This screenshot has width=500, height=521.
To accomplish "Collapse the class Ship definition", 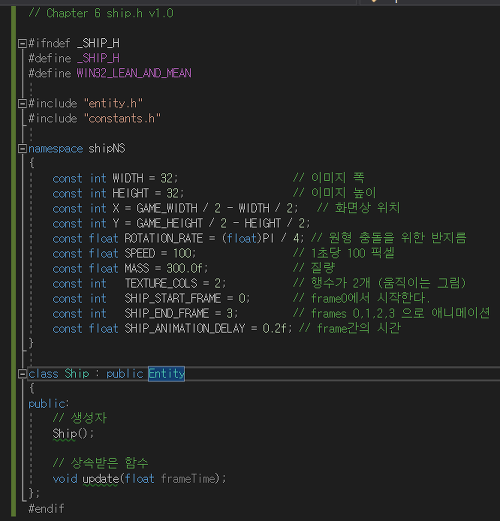I will (x=22, y=374).
